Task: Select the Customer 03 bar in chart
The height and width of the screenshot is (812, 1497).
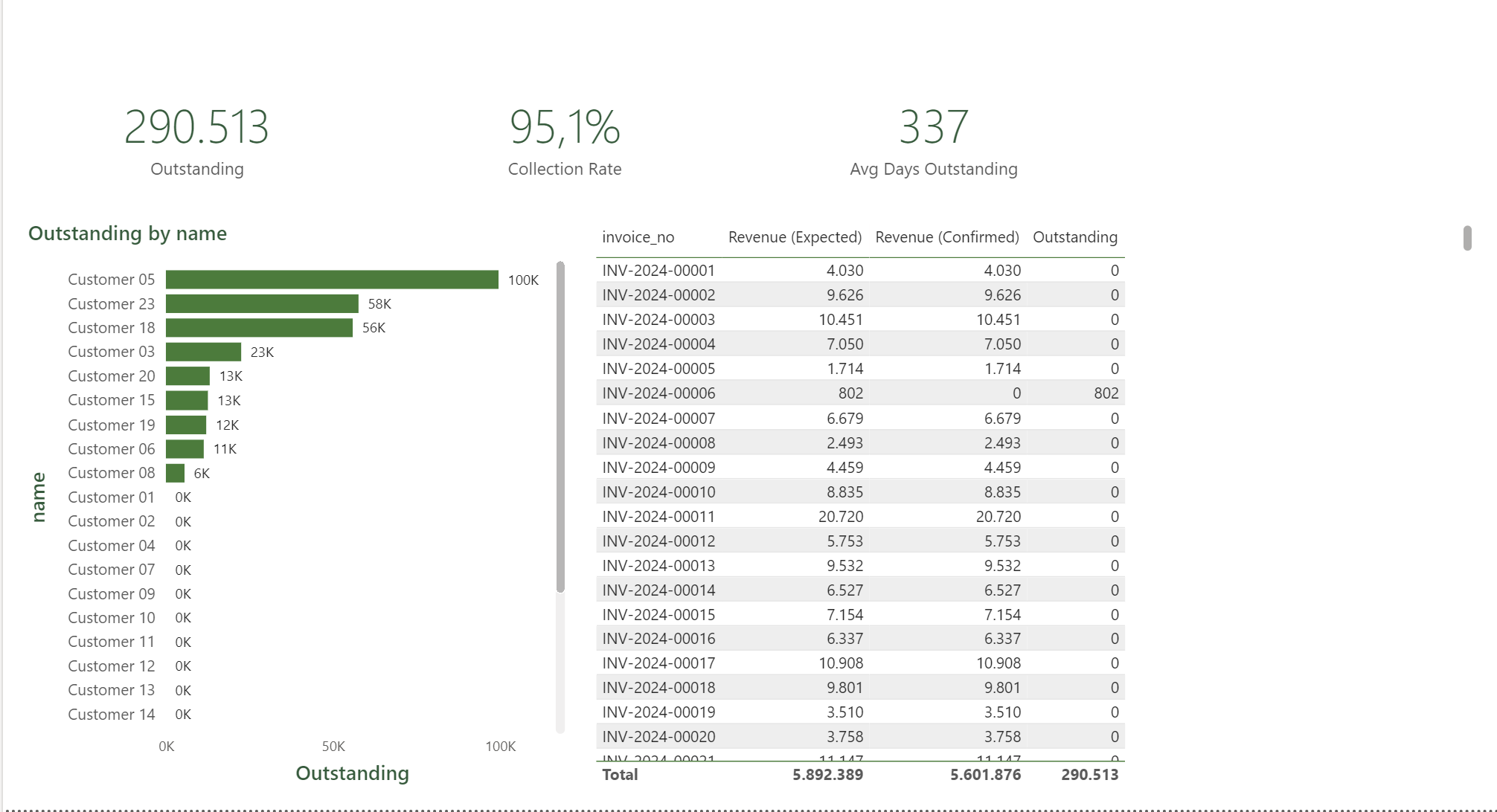Action: click(203, 352)
